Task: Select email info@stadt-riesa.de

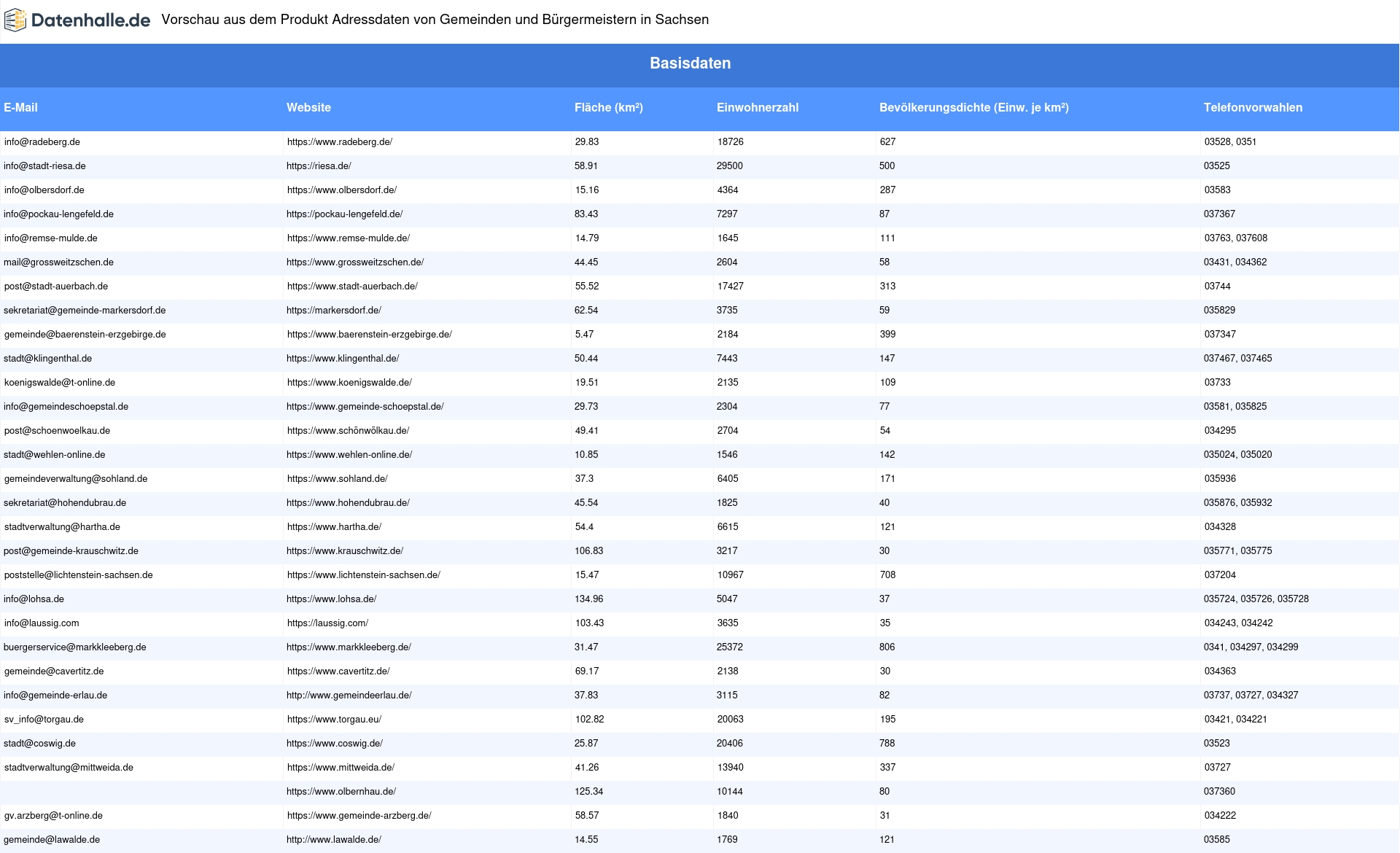Action: coord(44,166)
